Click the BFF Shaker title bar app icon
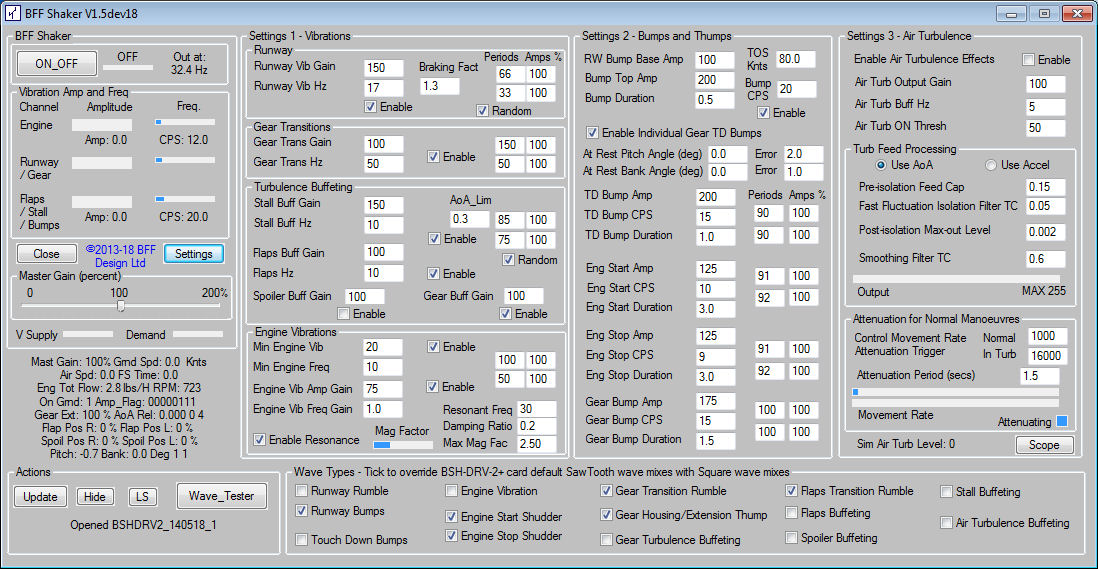Viewport: 1098px width, 569px height. pyautogui.click(x=13, y=13)
